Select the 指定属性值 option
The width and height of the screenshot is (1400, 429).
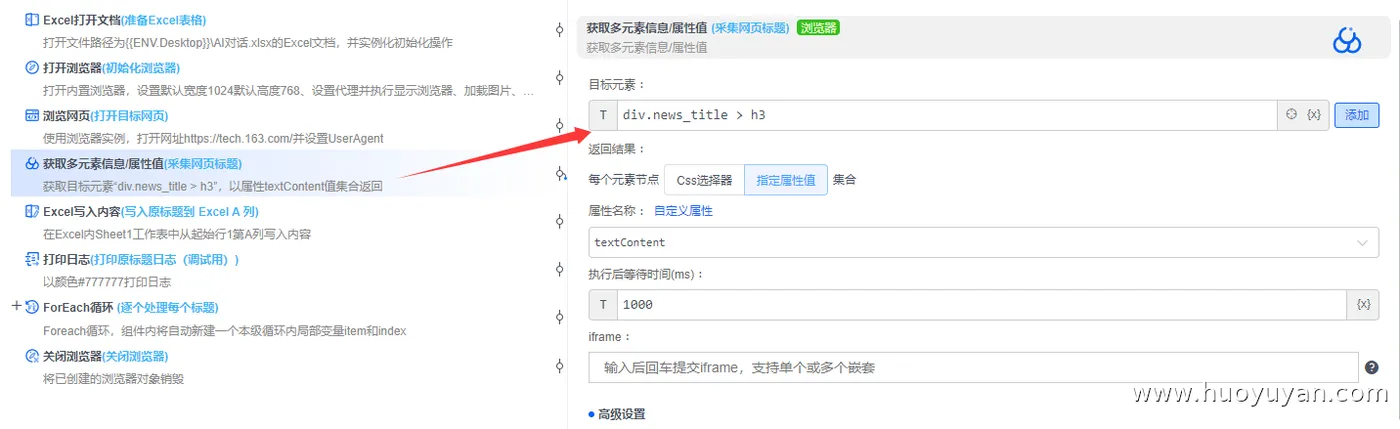coord(786,181)
